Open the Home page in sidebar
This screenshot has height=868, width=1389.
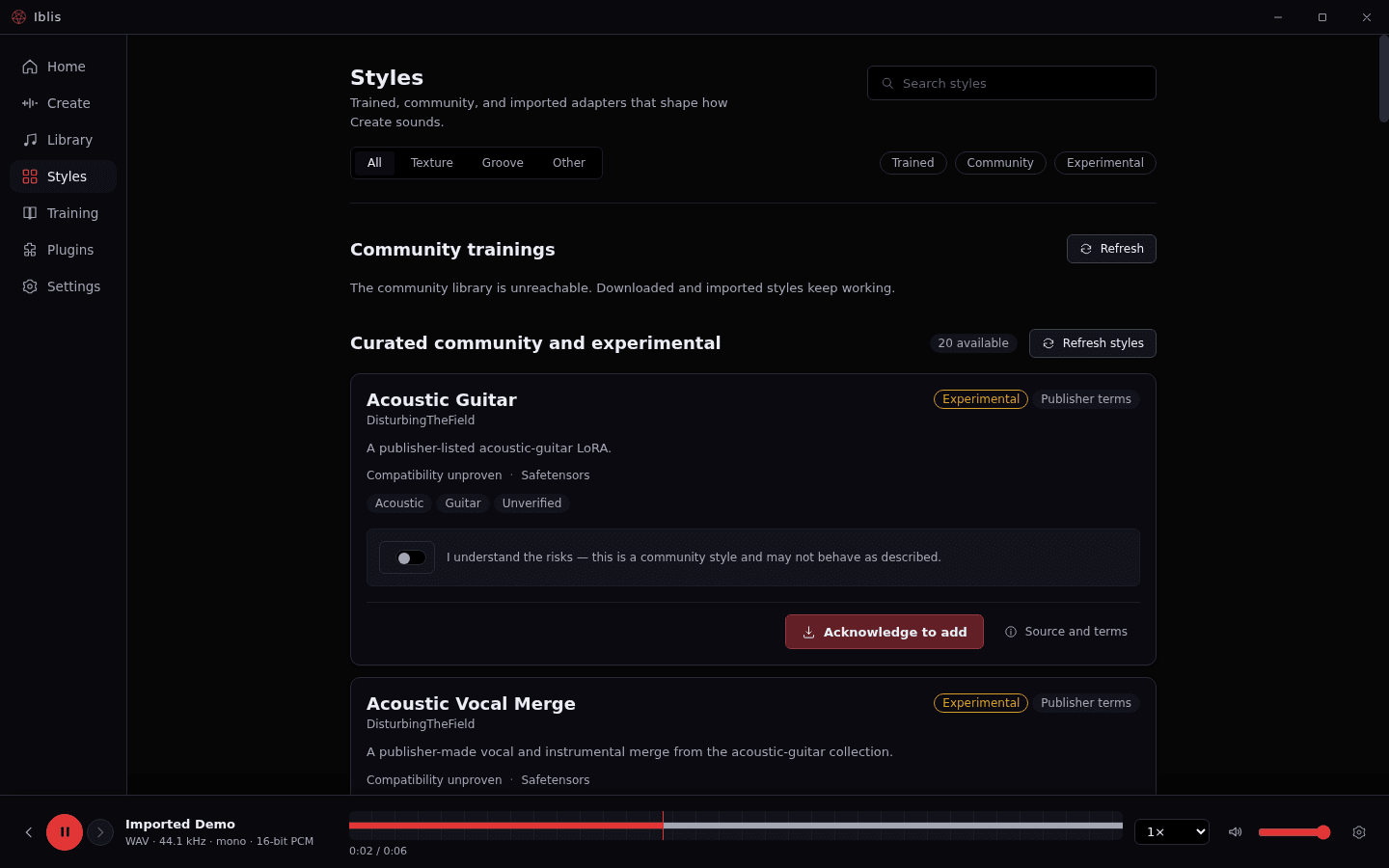coord(63,67)
